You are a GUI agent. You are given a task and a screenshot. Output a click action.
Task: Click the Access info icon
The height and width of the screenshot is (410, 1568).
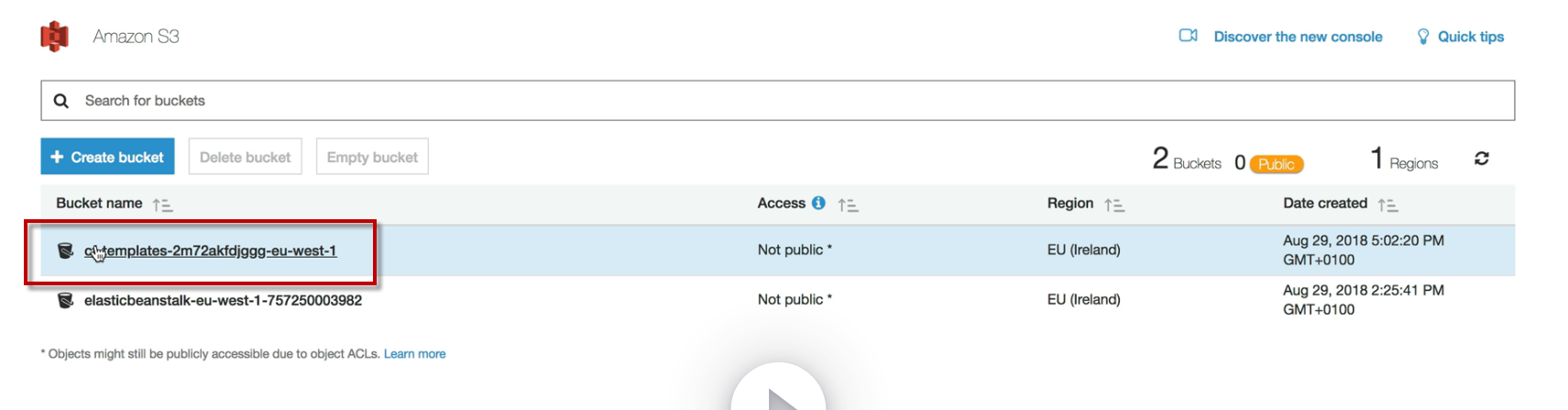click(818, 203)
